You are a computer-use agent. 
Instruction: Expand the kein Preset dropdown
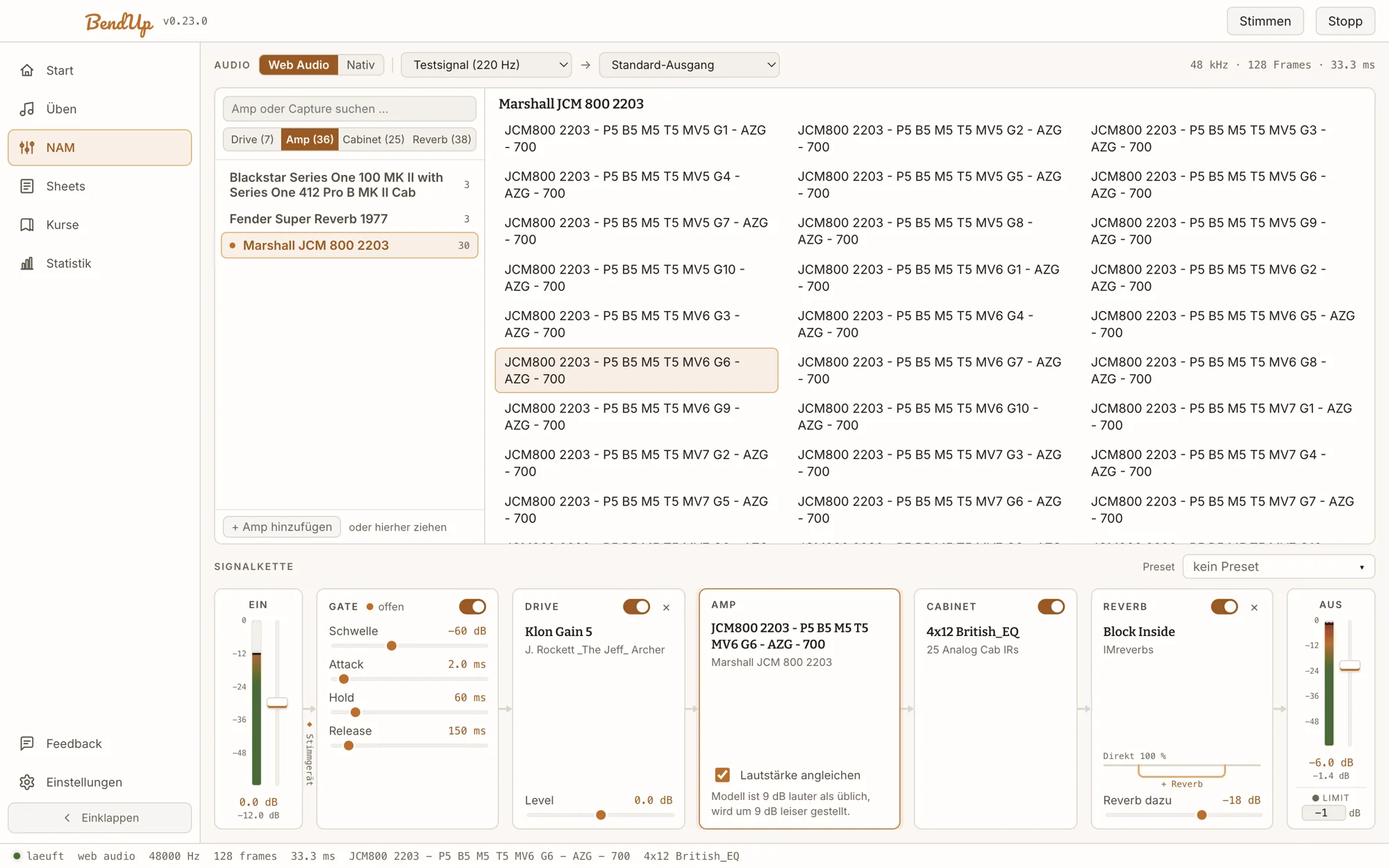[x=1279, y=567]
